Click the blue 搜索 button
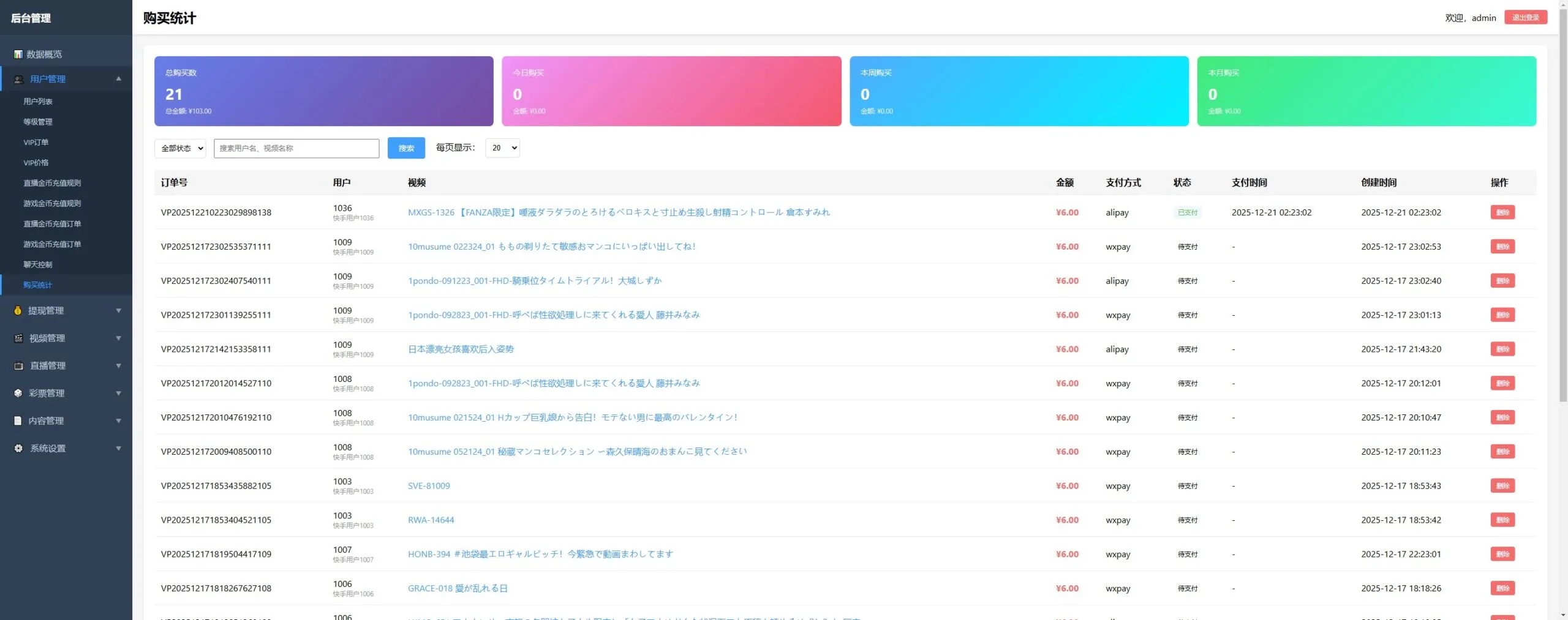Screen dimensions: 1568x620 [x=406, y=148]
